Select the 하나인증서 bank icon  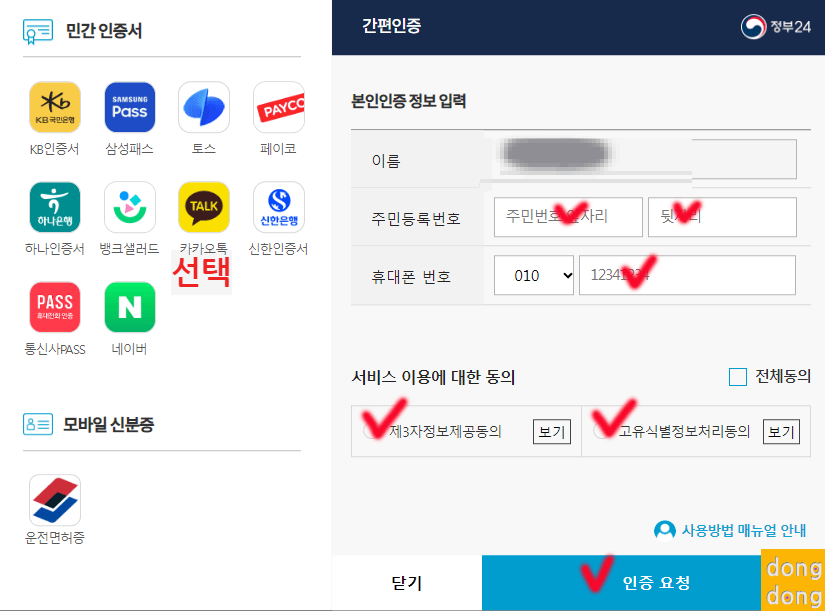click(x=55, y=207)
